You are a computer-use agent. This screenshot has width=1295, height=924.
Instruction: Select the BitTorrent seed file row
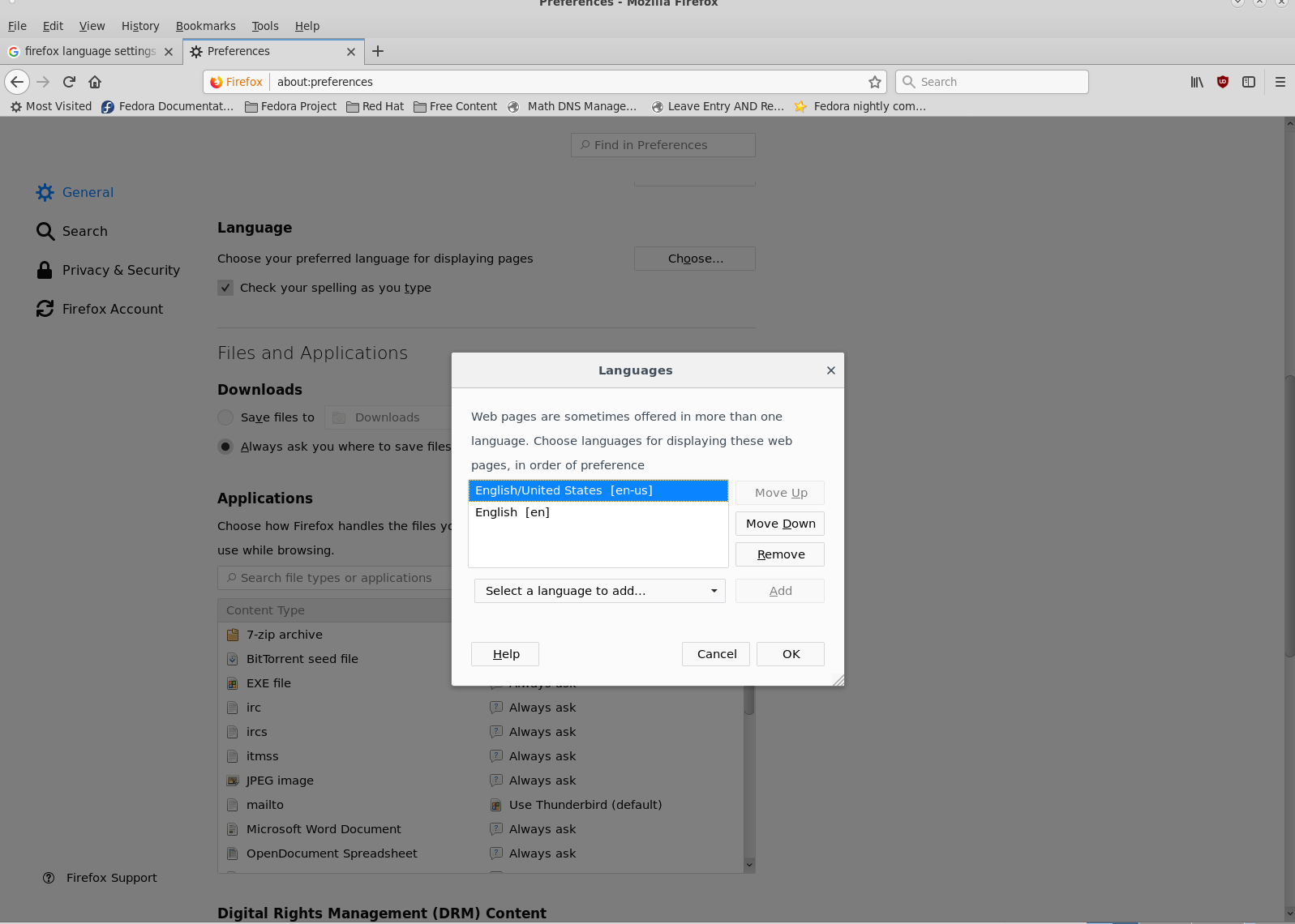click(334, 659)
